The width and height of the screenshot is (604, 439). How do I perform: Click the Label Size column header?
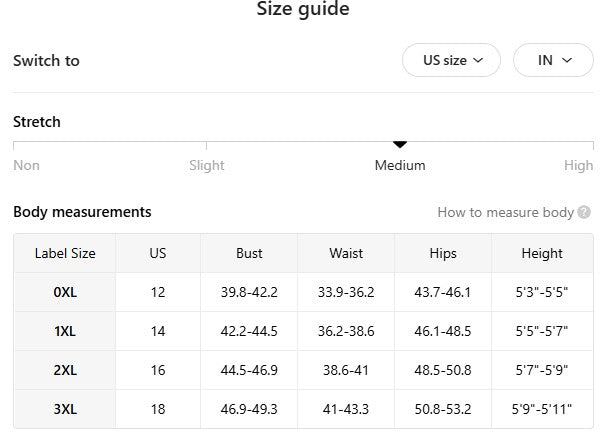click(x=65, y=253)
